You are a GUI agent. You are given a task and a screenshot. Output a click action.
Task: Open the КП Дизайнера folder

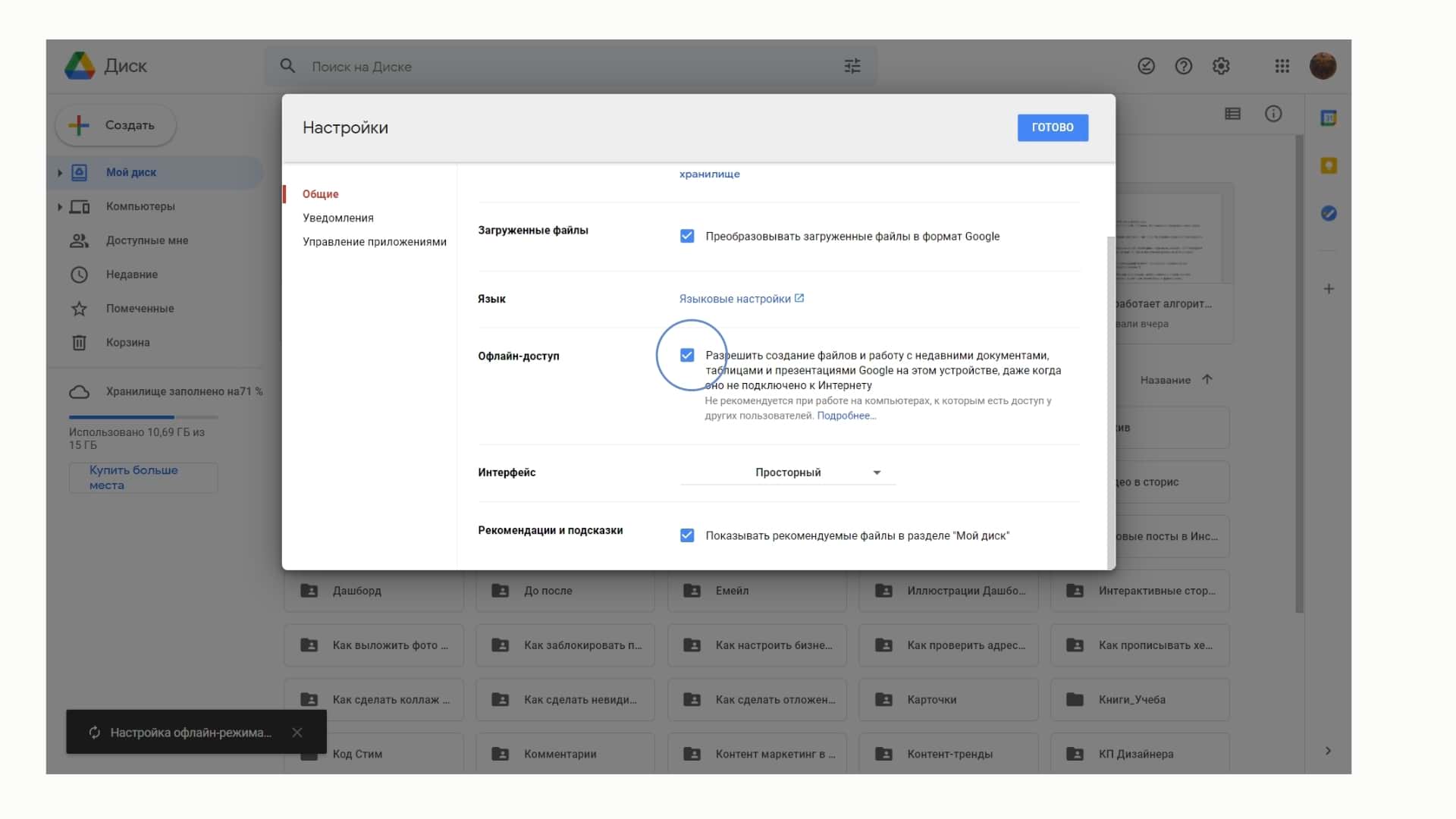coord(1140,754)
